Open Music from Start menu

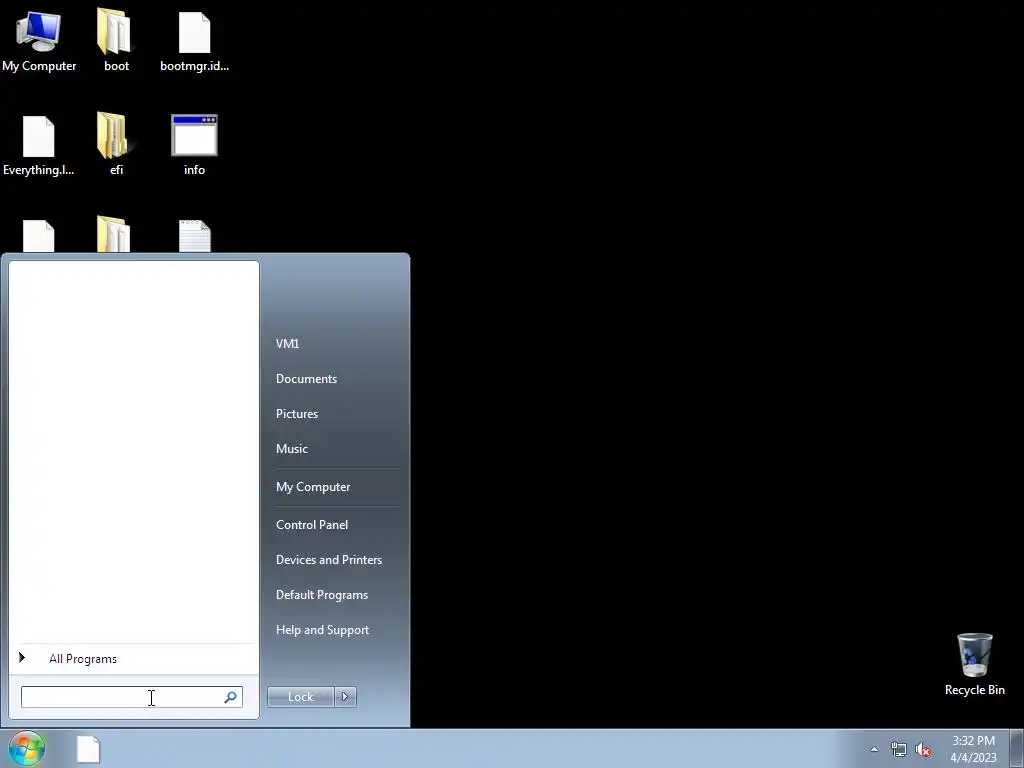click(291, 449)
